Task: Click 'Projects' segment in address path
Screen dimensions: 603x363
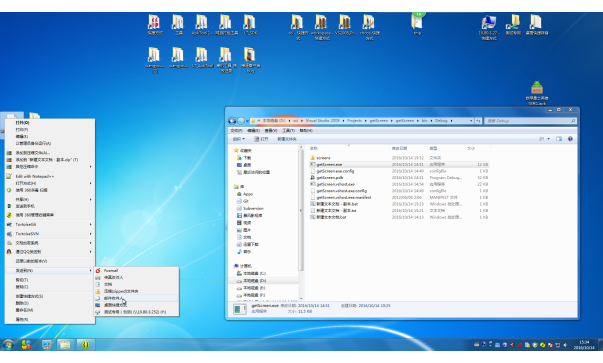Action: (354, 121)
